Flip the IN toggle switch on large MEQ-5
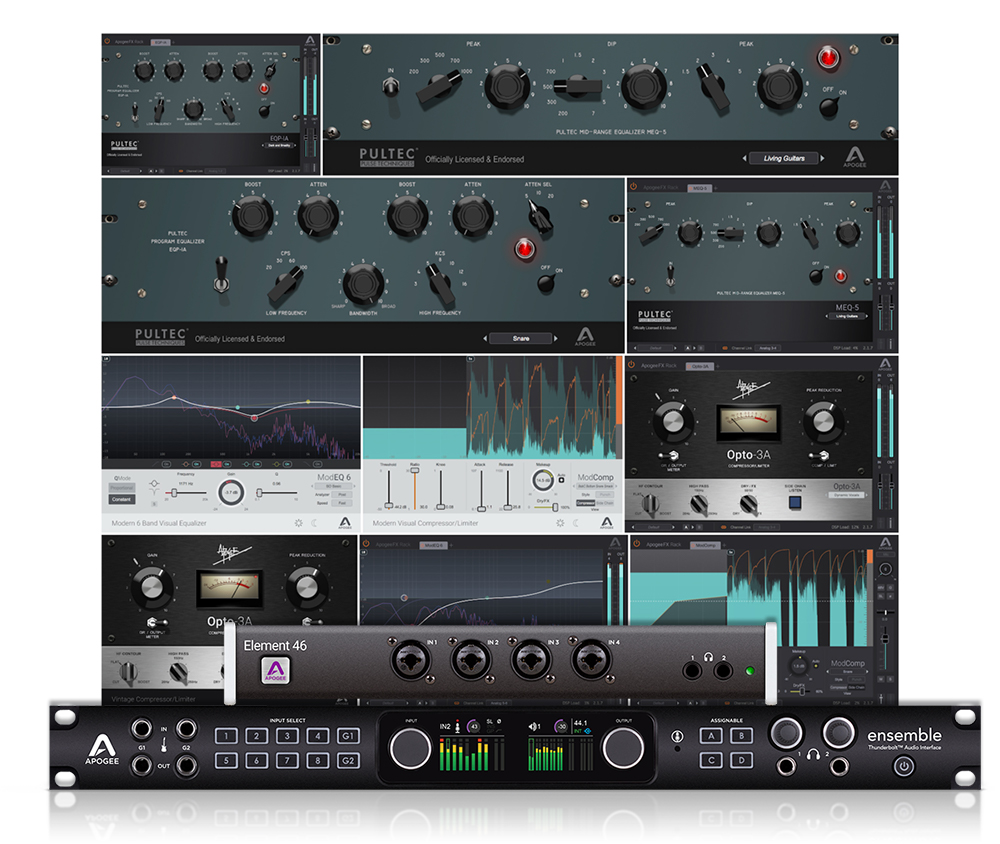The image size is (1000, 844). 391,85
